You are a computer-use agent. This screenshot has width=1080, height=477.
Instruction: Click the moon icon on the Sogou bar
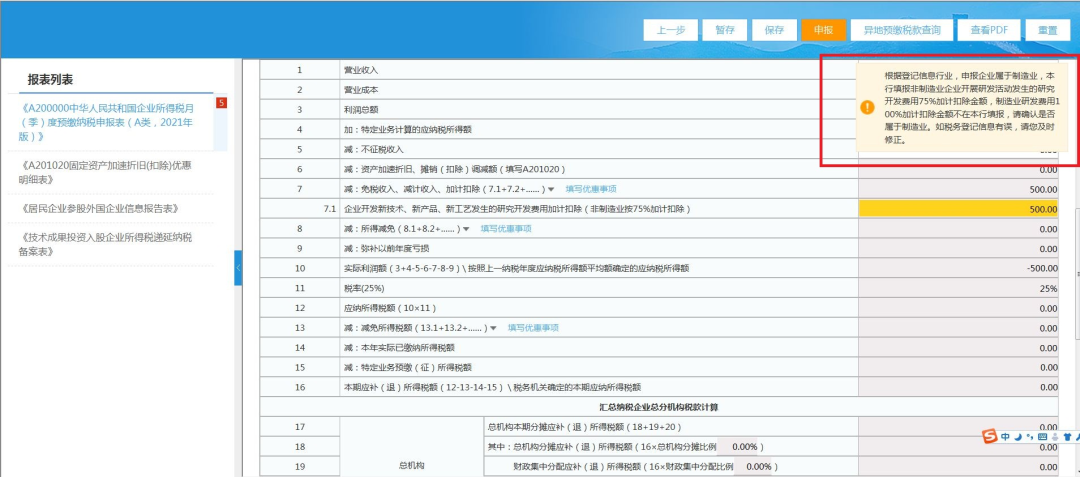pyautogui.click(x=1018, y=436)
